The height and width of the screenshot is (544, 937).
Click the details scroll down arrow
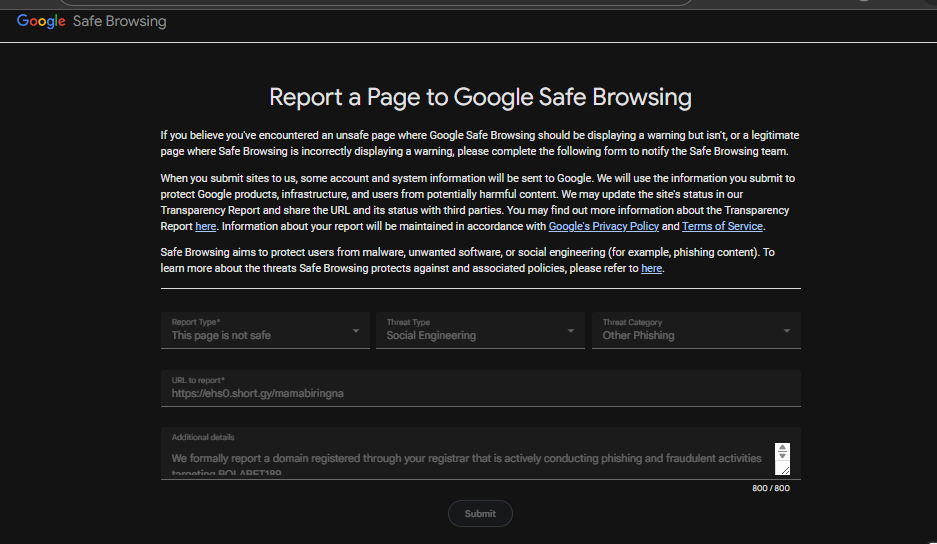782,456
